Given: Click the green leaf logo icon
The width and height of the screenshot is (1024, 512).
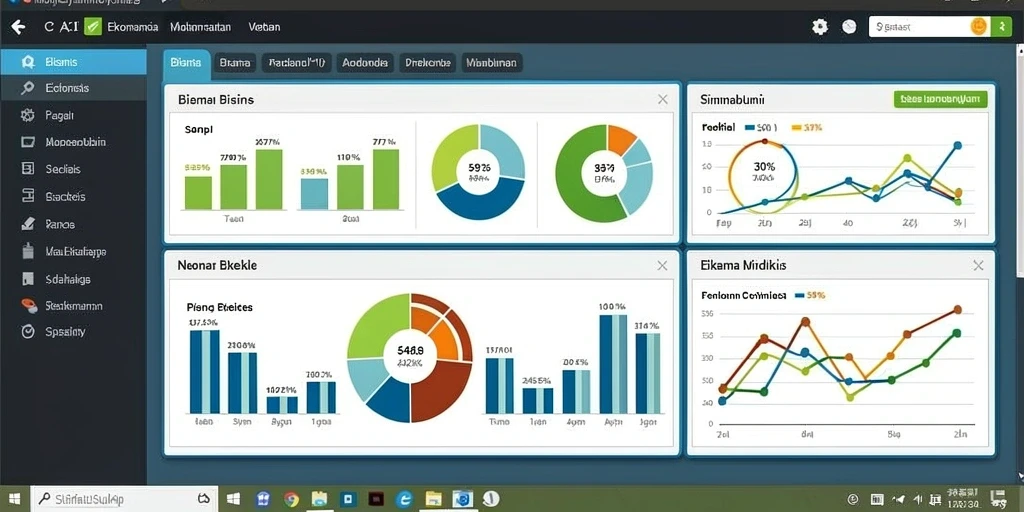Looking at the screenshot, I should (x=93, y=27).
